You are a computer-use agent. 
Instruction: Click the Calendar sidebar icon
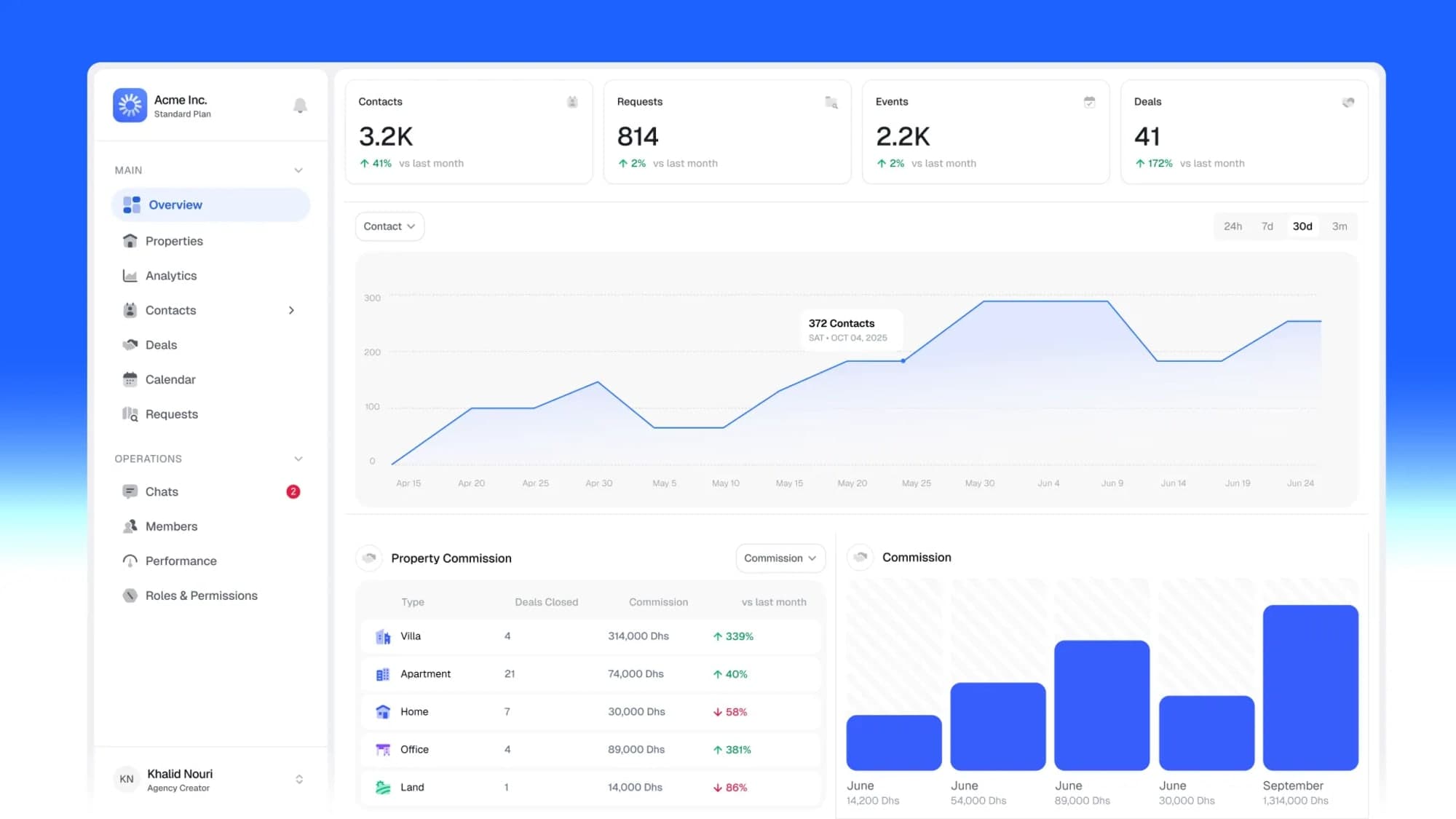[130, 379]
